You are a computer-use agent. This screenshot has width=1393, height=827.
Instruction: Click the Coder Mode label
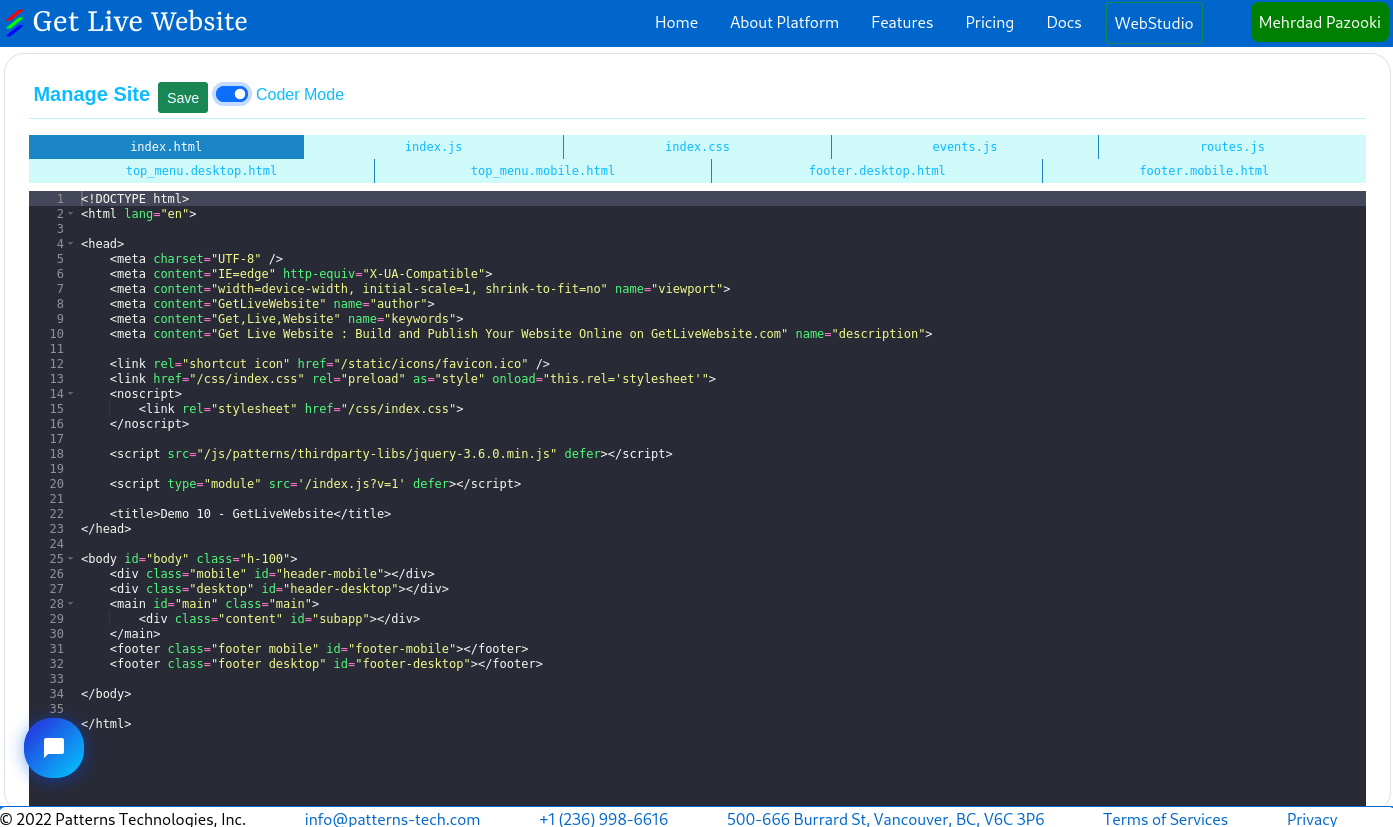tap(300, 94)
